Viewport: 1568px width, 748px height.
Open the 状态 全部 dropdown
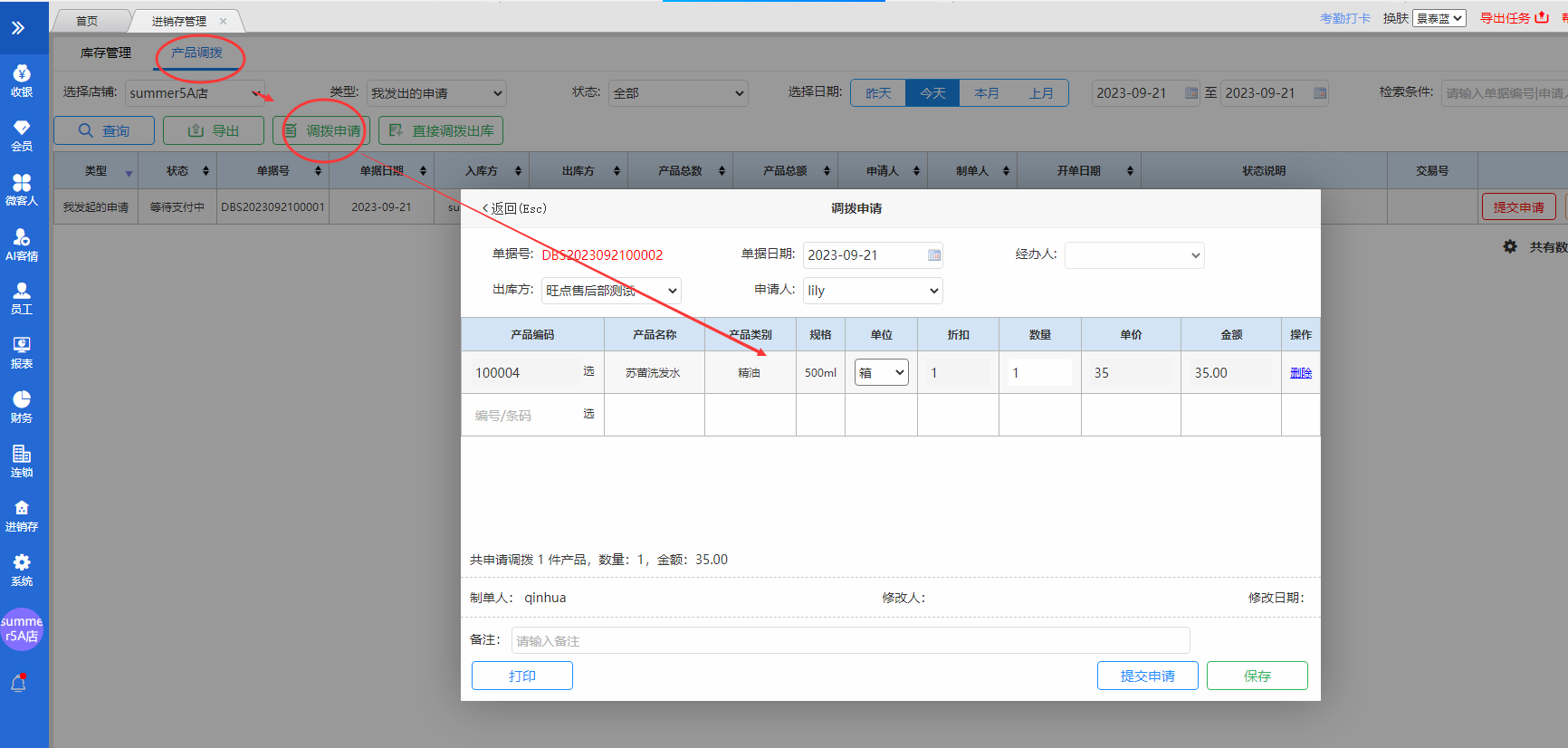[x=678, y=93]
